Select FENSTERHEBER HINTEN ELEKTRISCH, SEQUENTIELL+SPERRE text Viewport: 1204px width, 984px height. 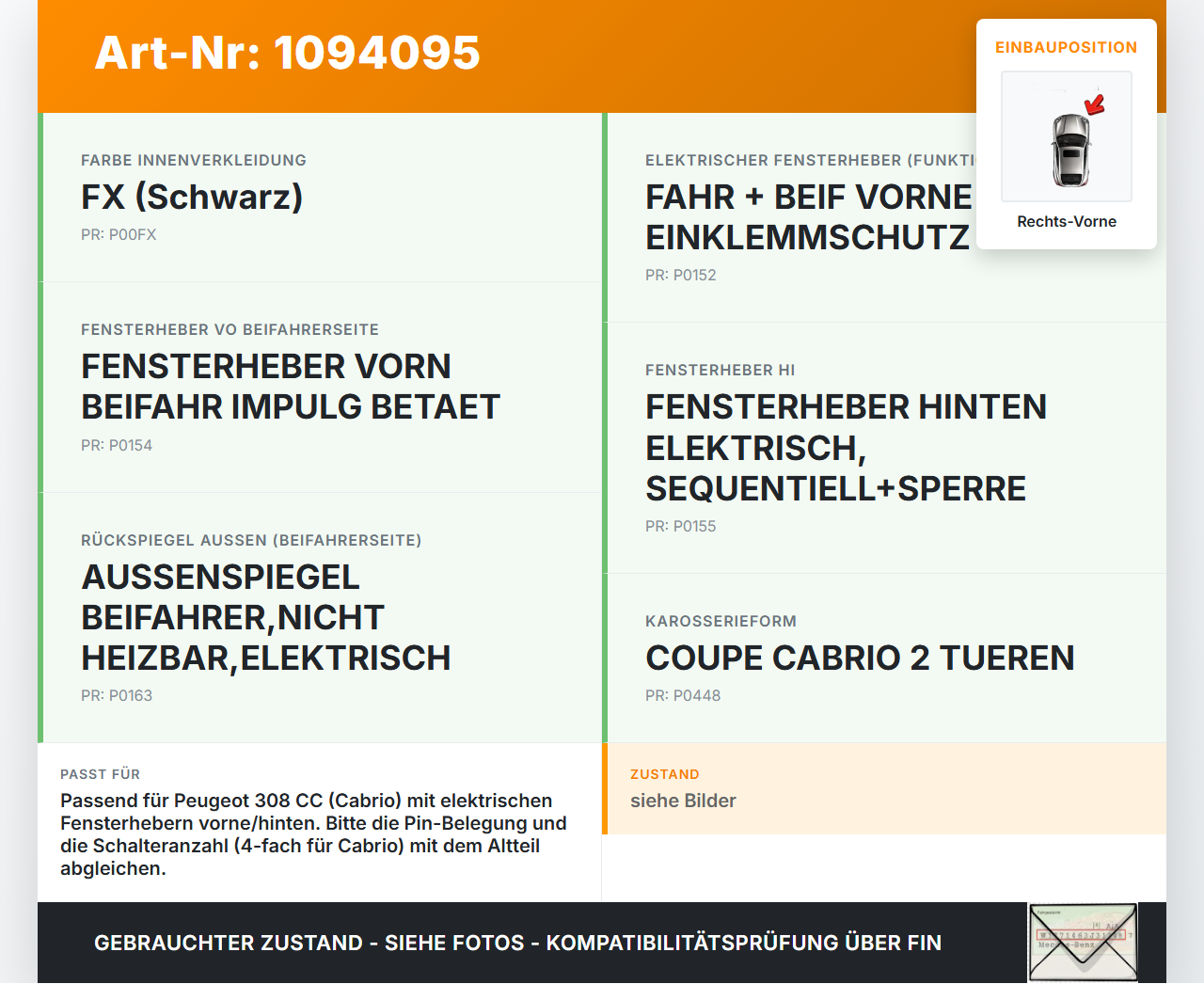[x=847, y=448]
